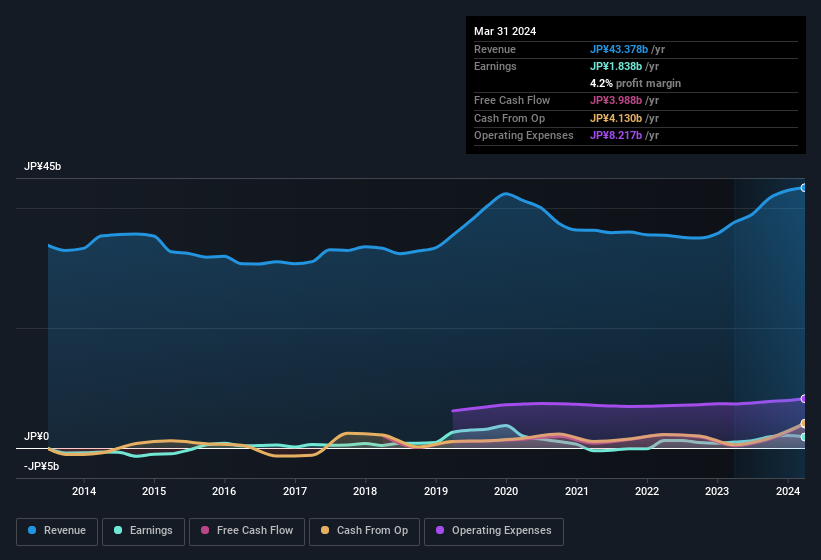Select the 2024 label on the x-axis
Screen dimensions: 821x560
pos(787,491)
